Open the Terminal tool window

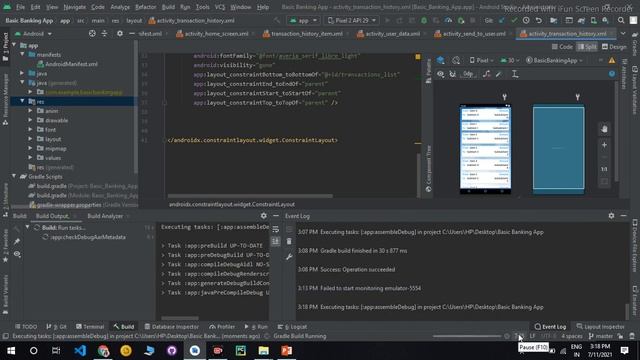(90, 327)
